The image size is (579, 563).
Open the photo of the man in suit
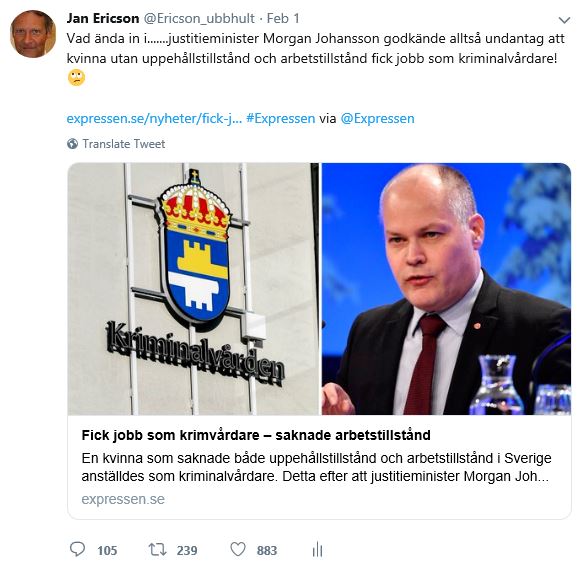pyautogui.click(x=446, y=289)
